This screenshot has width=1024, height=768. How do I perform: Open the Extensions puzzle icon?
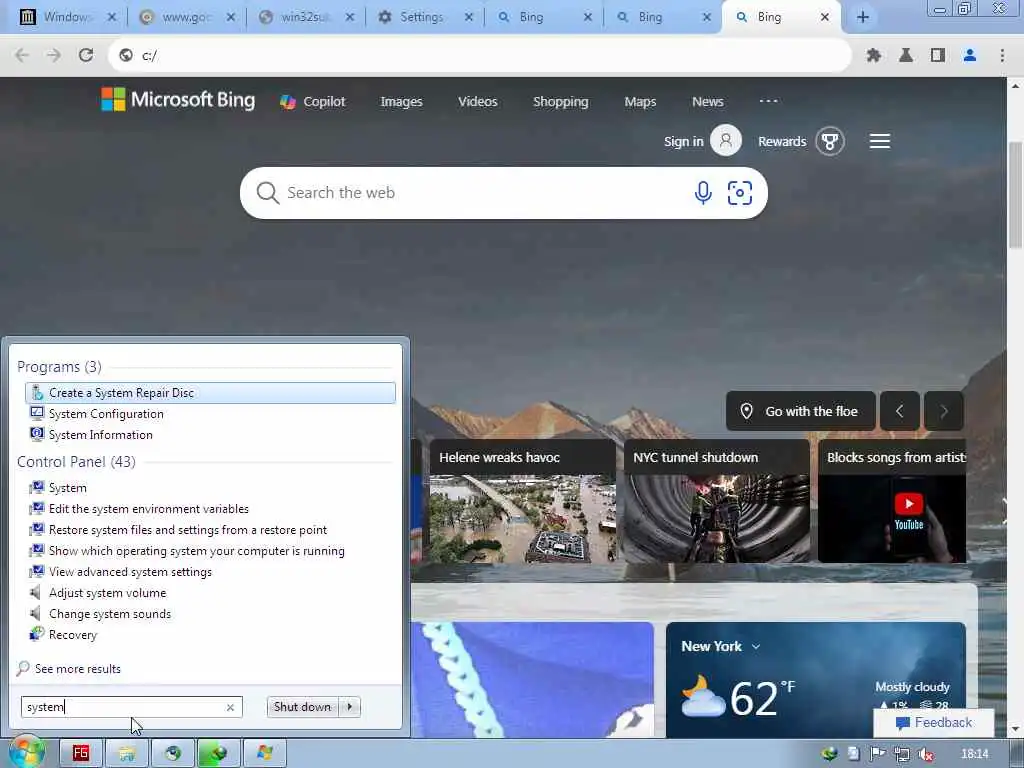pyautogui.click(x=874, y=56)
